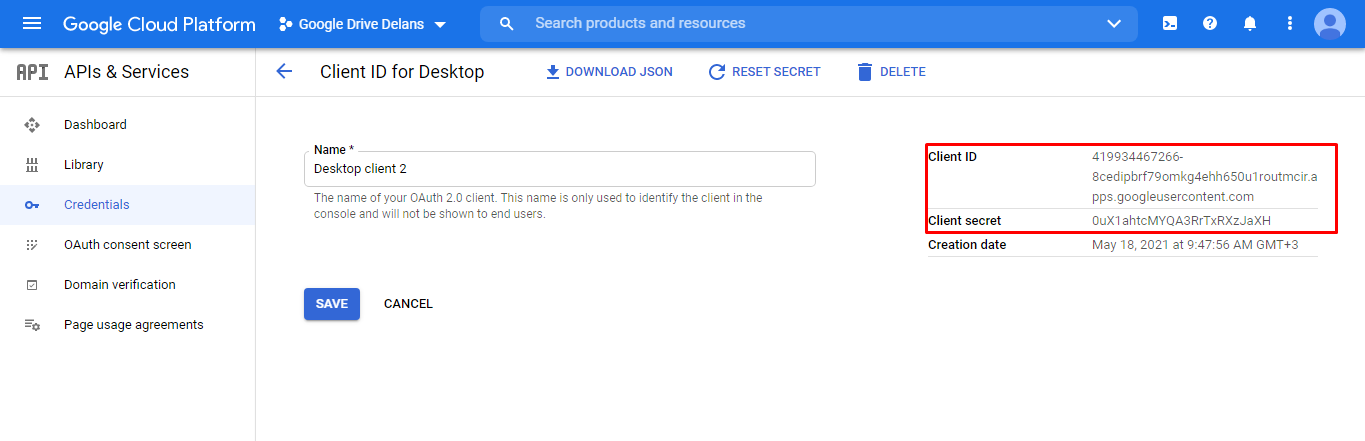Save the client changes
The width and height of the screenshot is (1365, 441).
pyautogui.click(x=331, y=304)
